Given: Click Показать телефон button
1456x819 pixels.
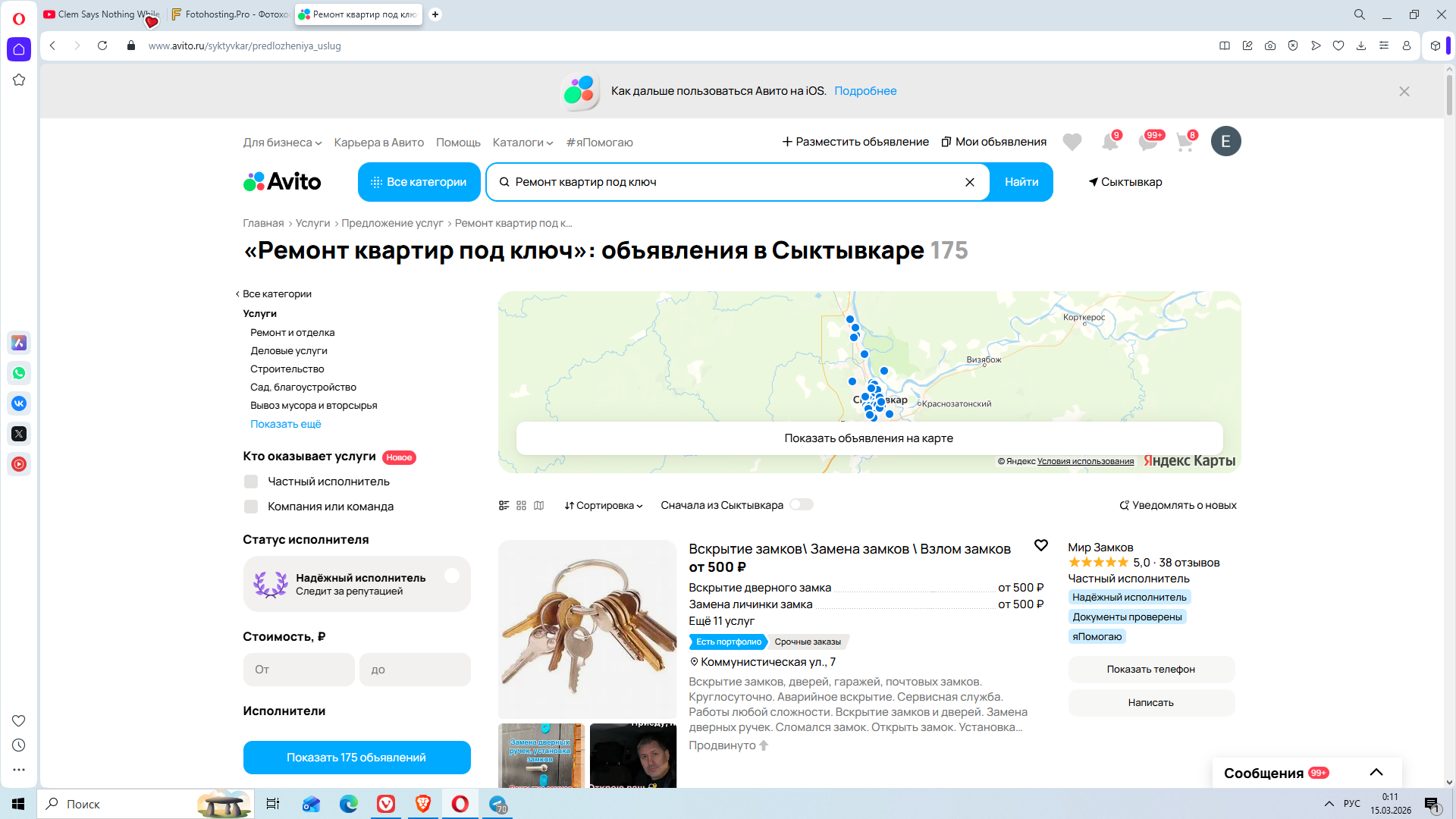Looking at the screenshot, I should (1150, 669).
